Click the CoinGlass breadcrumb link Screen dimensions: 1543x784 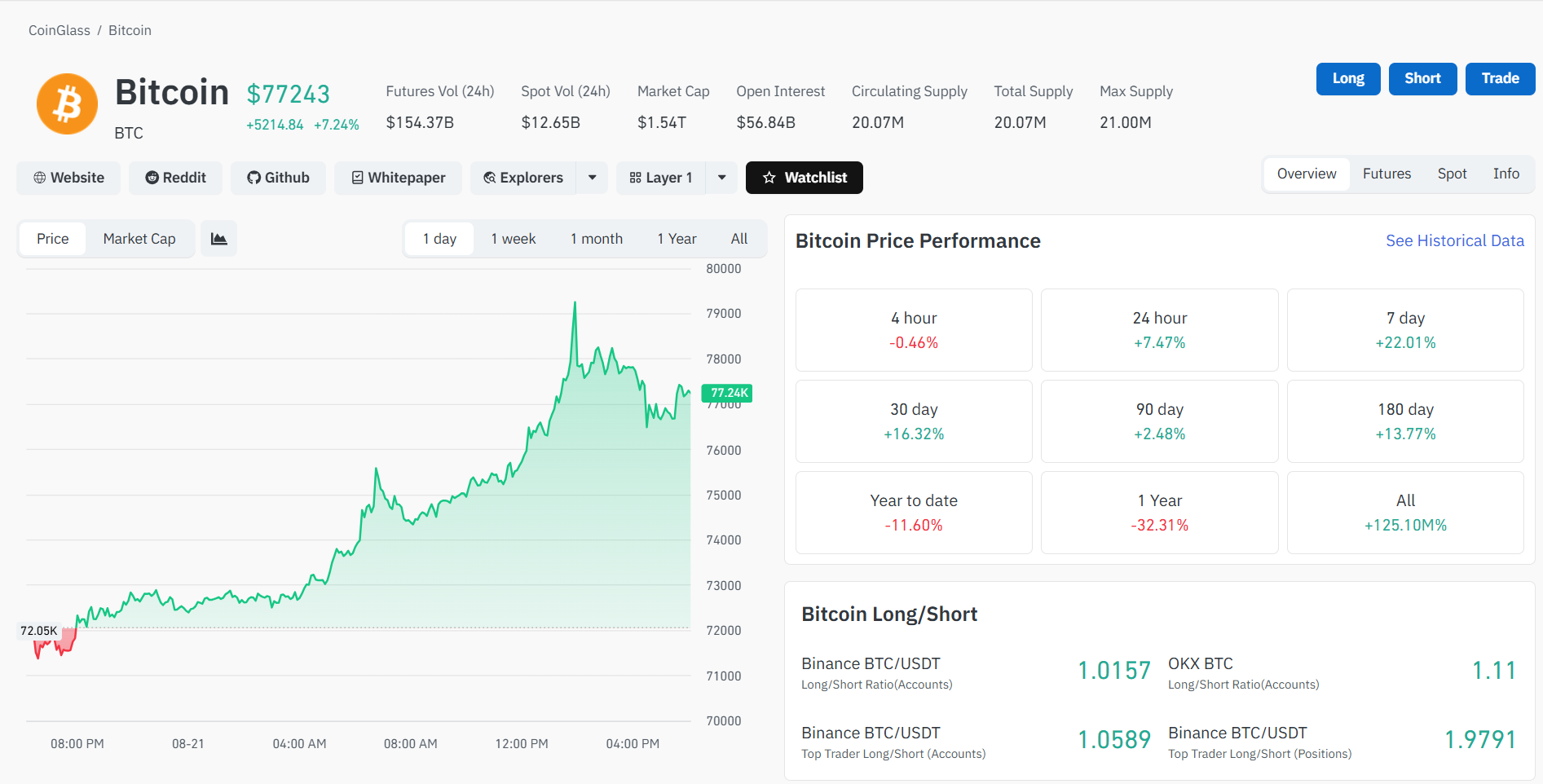pos(60,30)
